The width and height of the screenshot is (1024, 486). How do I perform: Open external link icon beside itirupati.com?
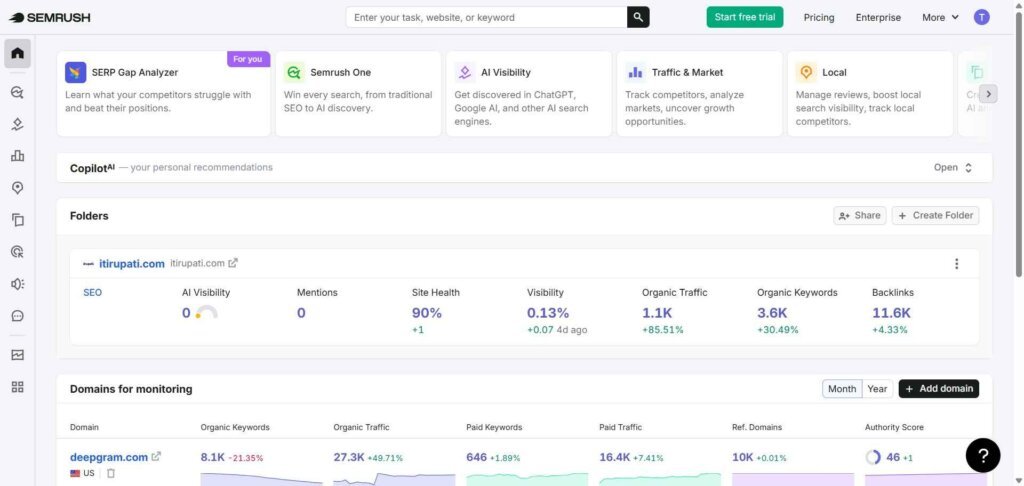tap(233, 263)
